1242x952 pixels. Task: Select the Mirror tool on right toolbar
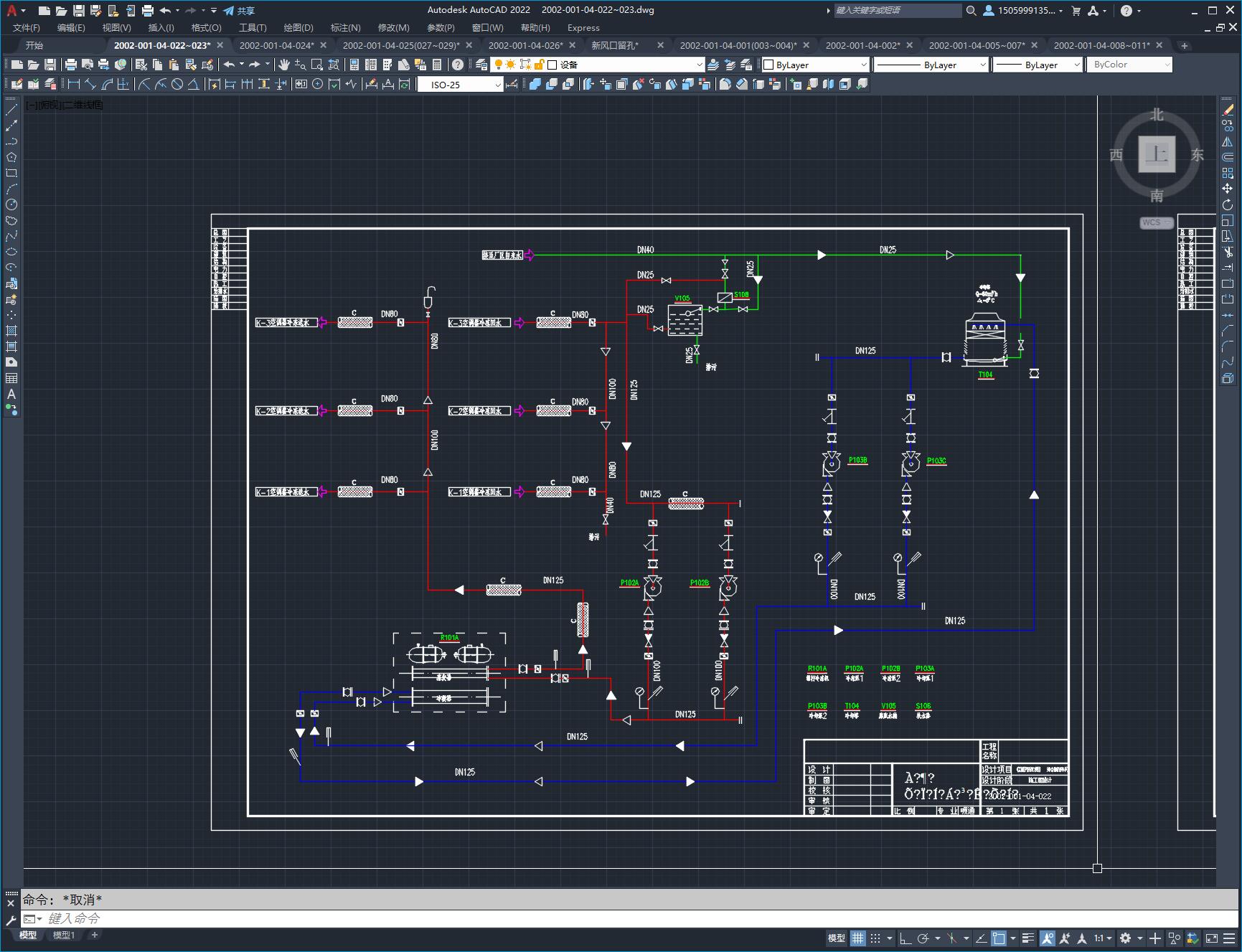(x=1228, y=141)
